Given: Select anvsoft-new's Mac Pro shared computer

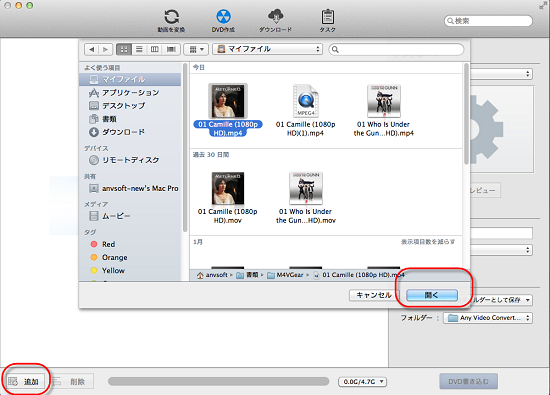Looking at the screenshot, I should pyautogui.click(x=130, y=188).
